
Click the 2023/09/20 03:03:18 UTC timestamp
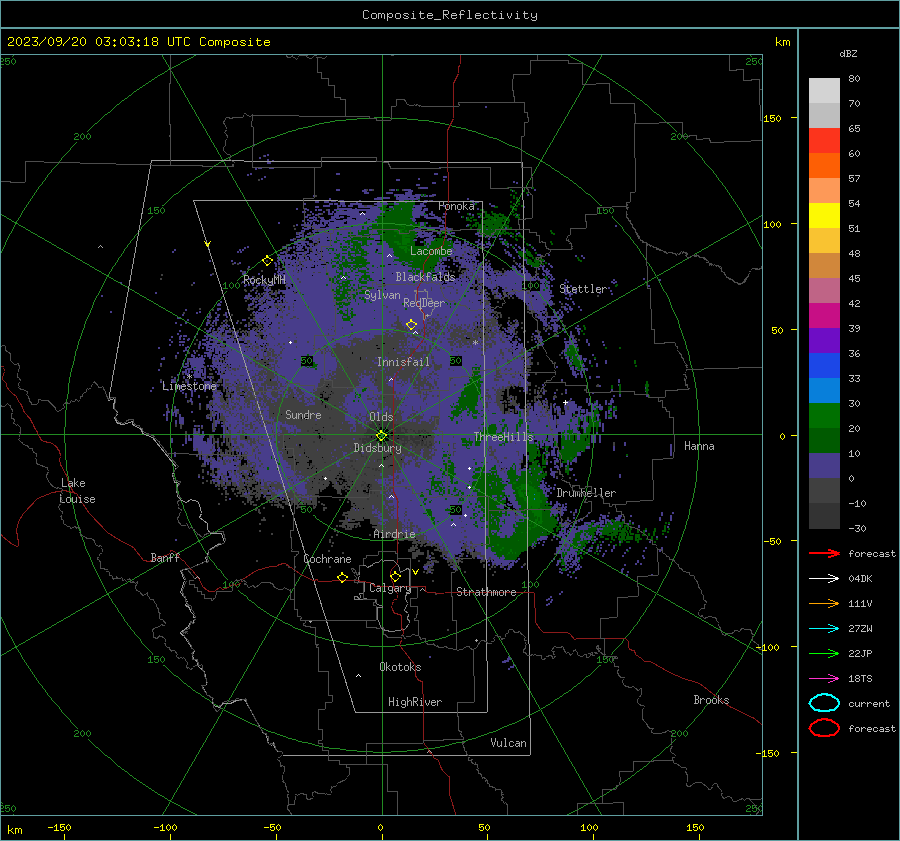click(138, 42)
